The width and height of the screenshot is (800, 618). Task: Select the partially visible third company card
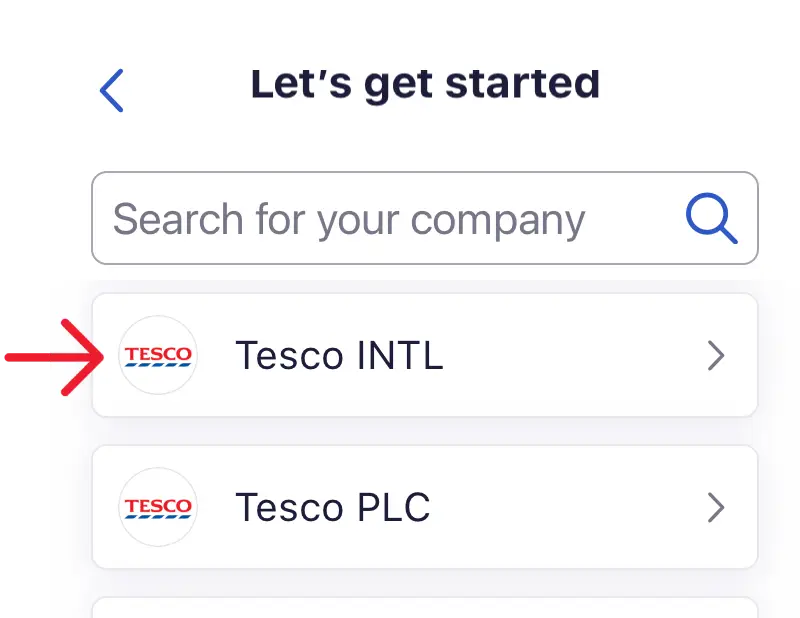pos(424,608)
